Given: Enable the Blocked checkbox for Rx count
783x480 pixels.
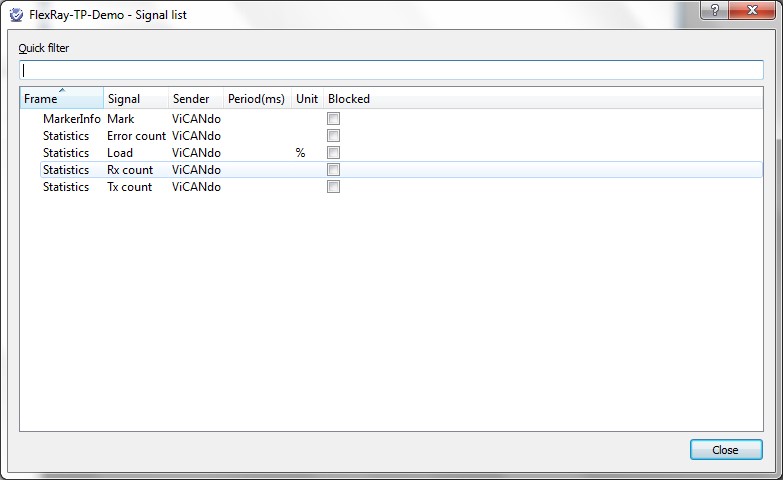Looking at the screenshot, I should 334,170.
